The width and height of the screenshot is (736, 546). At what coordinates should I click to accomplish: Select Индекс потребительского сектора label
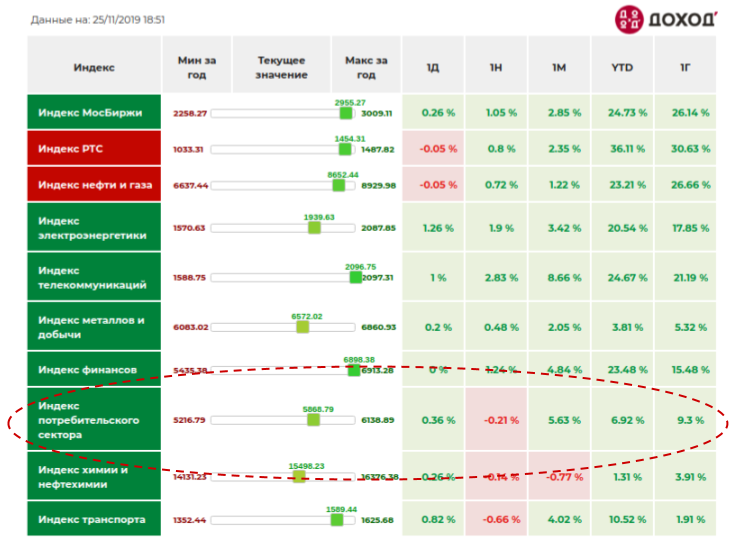click(94, 420)
